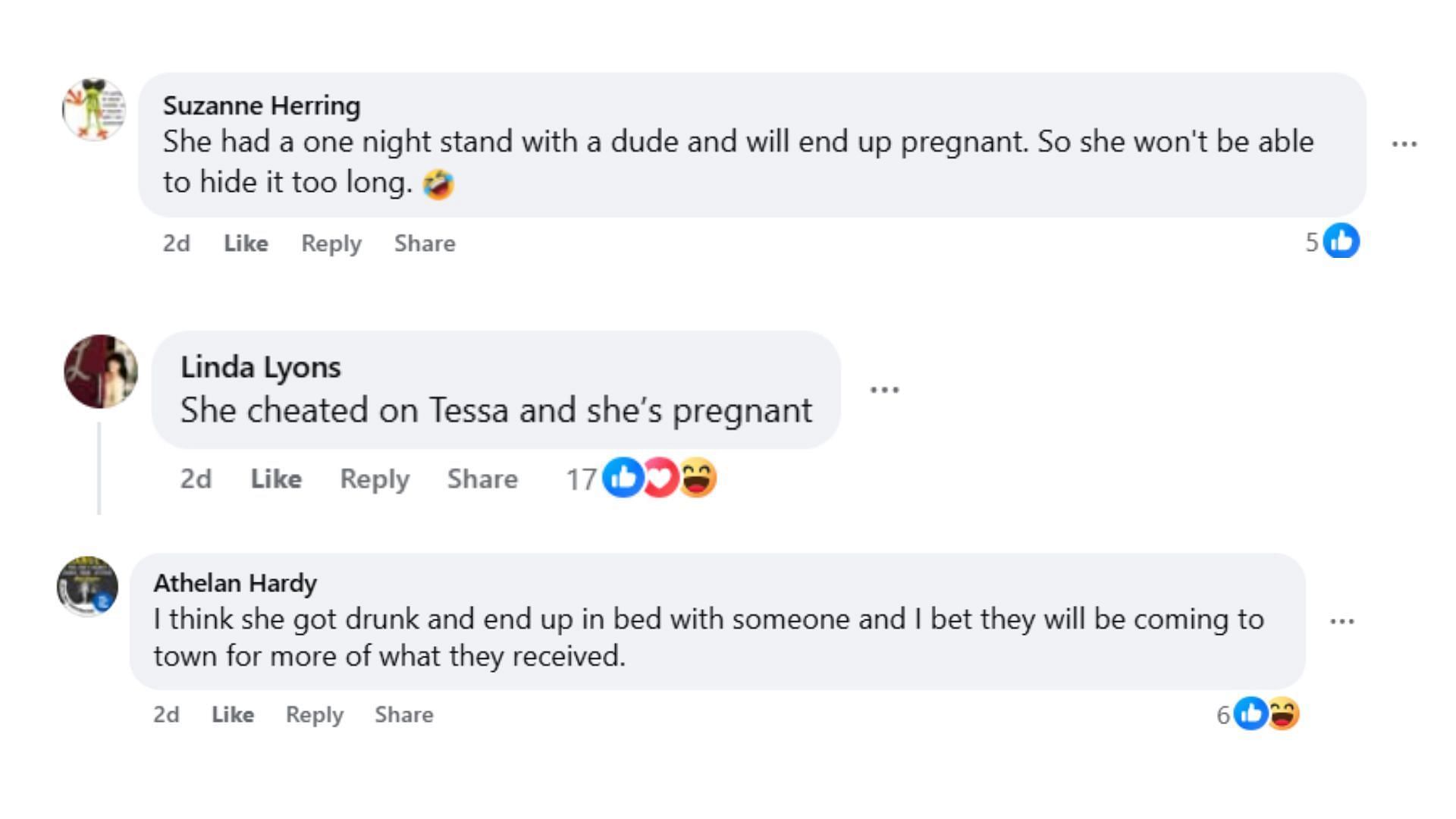Viewport: 1456px width, 819px height.
Task: Open more options for Athelan Hardy's comment
Action: point(1341,622)
